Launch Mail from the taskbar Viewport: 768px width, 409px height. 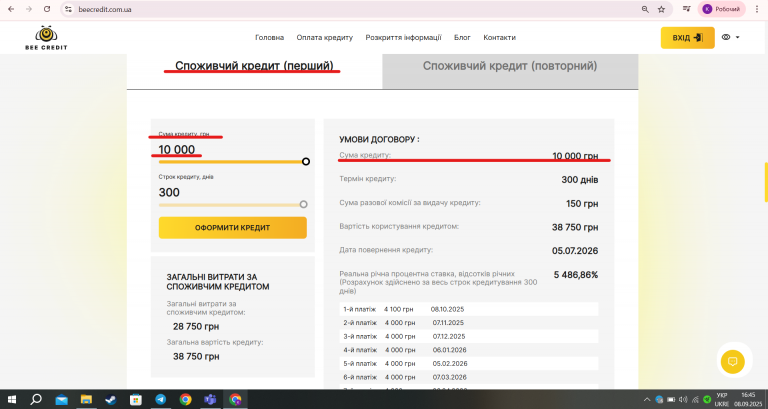click(61, 400)
